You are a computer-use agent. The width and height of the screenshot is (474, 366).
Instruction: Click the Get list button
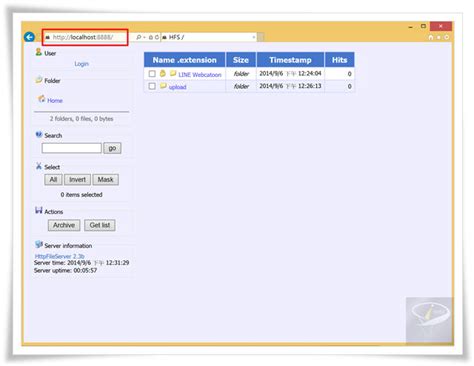point(100,225)
